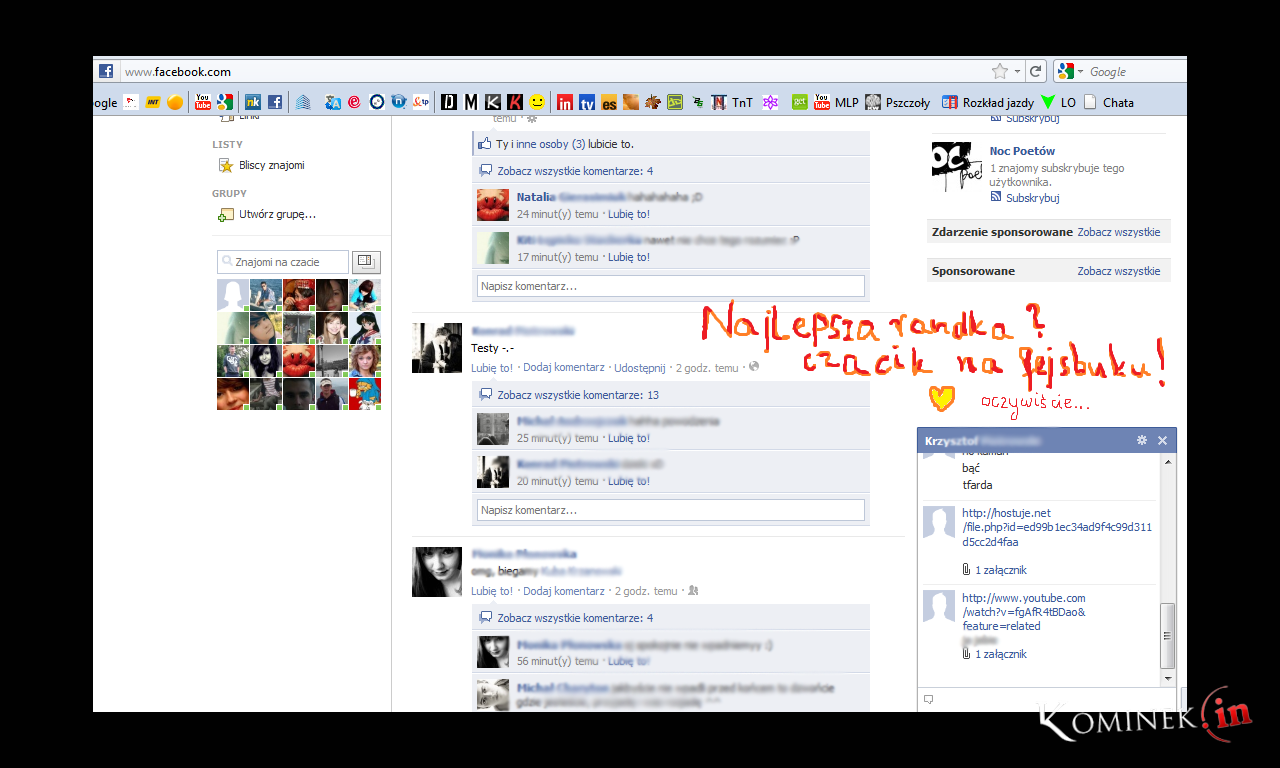Open the orange 'es' bookmark icon
1280x768 pixels.
click(x=609, y=102)
